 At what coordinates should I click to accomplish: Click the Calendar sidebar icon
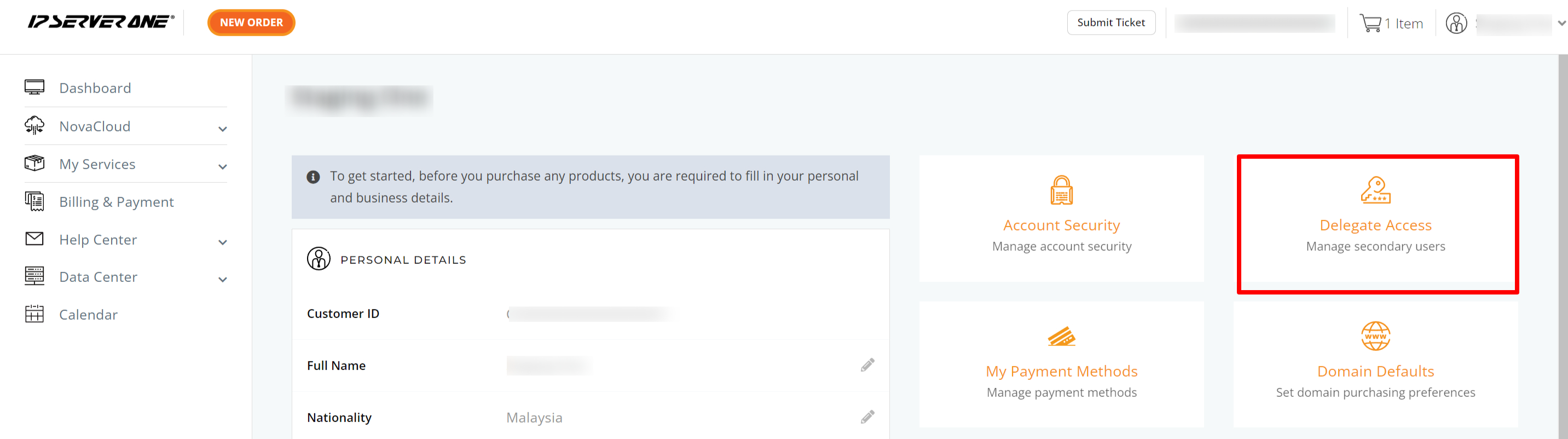tap(34, 314)
